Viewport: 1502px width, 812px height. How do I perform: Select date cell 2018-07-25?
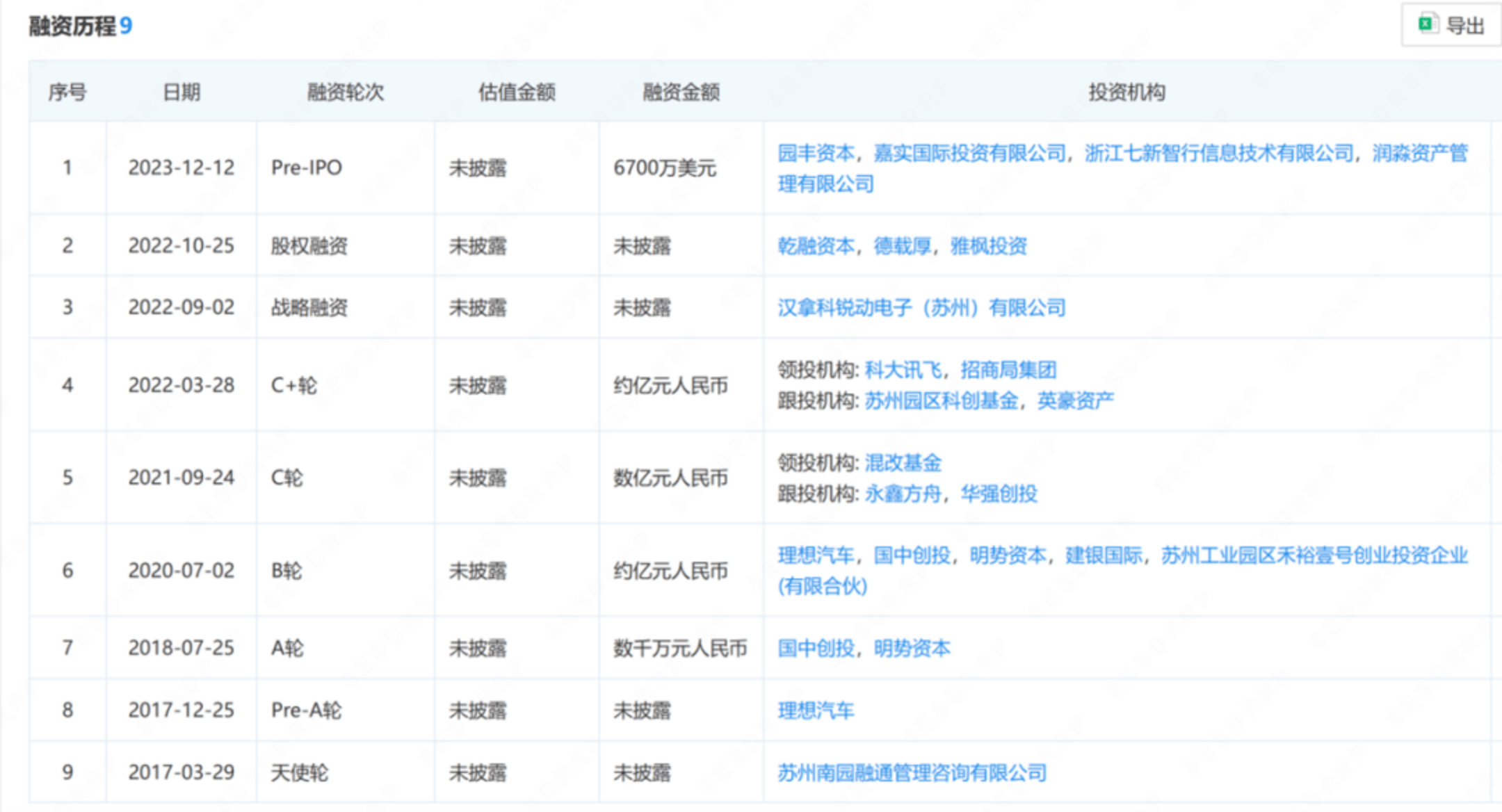[x=181, y=648]
